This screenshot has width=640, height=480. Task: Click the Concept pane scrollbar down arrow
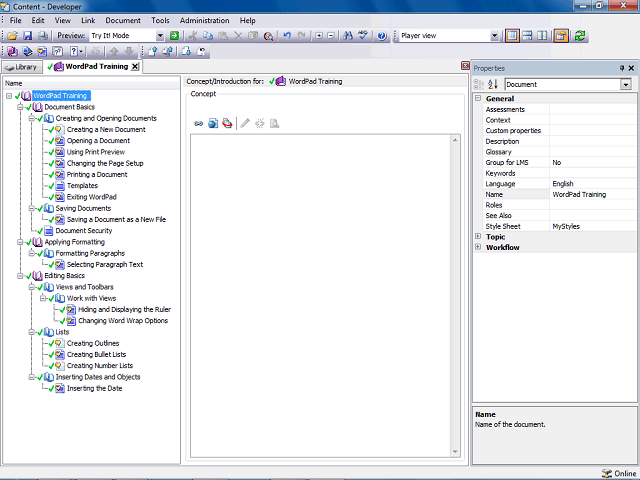pos(455,451)
